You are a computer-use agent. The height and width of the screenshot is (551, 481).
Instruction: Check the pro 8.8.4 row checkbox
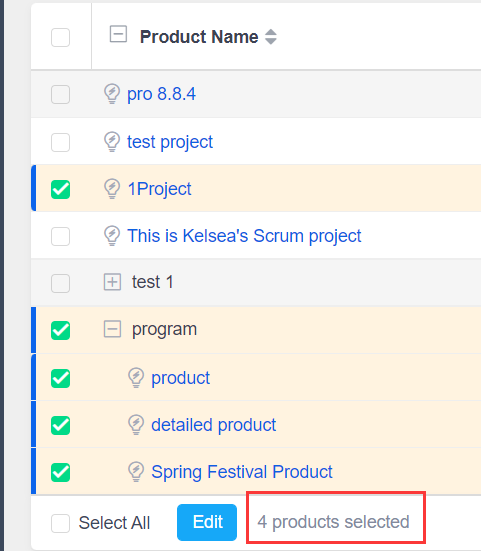[60, 95]
